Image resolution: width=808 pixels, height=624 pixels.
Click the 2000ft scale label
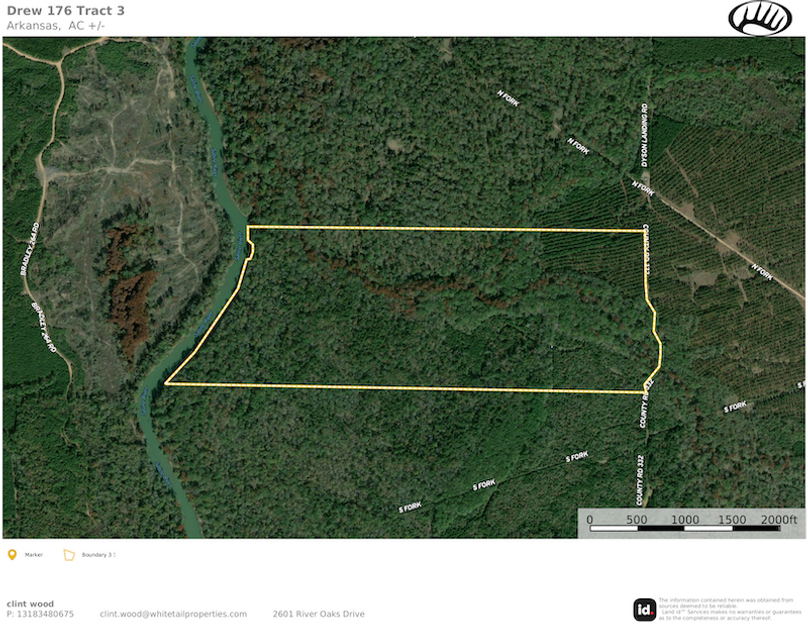(x=779, y=519)
